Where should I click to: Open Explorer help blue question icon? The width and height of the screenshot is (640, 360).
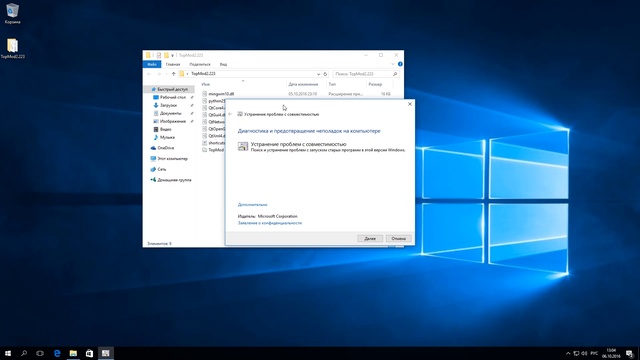pos(400,64)
